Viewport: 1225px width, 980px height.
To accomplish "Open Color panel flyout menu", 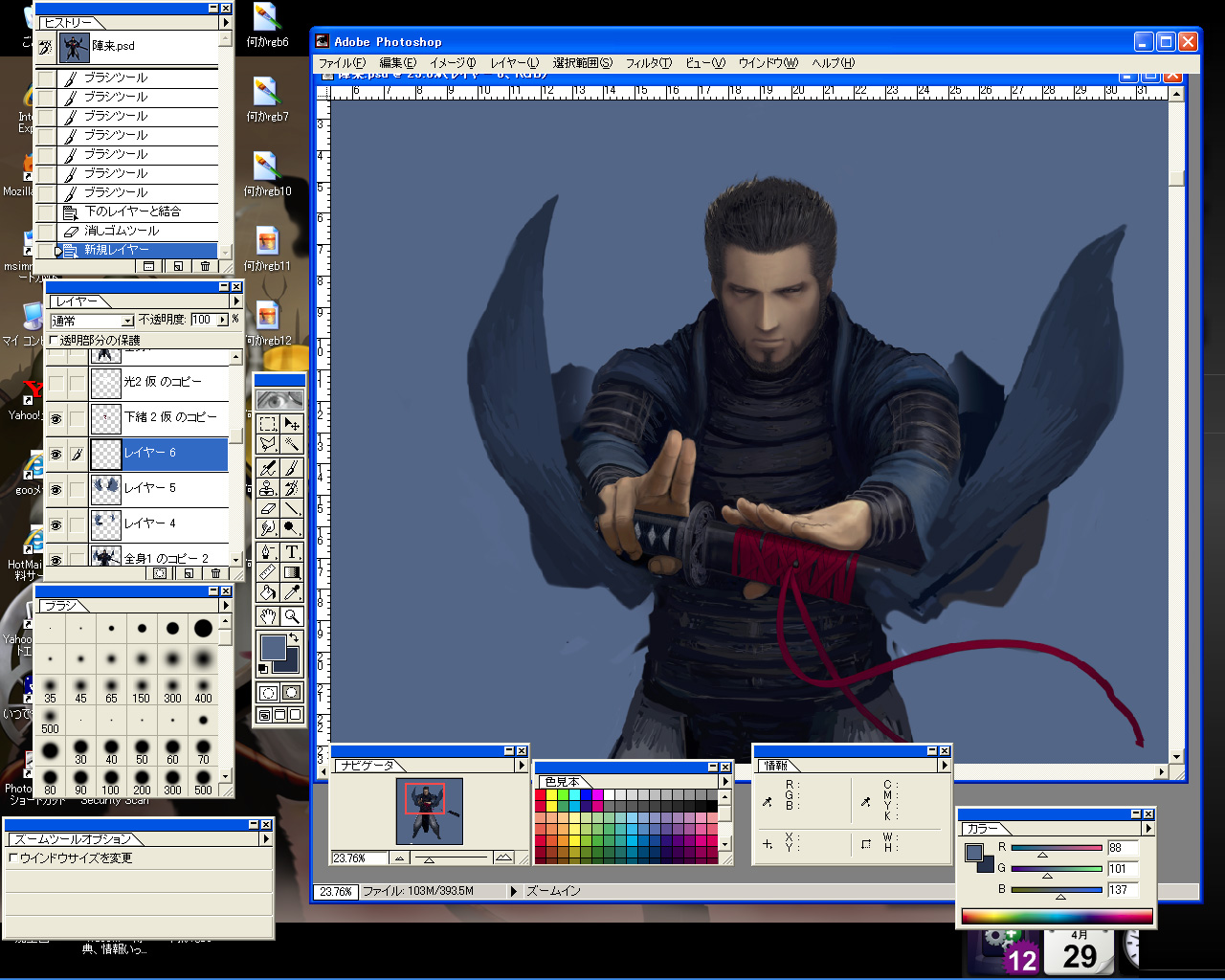I will pyautogui.click(x=1148, y=828).
